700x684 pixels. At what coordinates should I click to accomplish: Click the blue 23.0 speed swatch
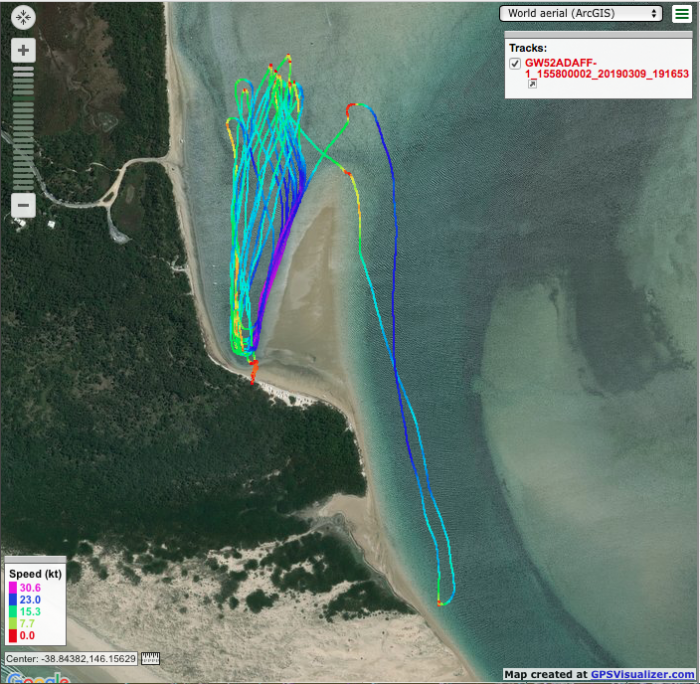(11, 599)
